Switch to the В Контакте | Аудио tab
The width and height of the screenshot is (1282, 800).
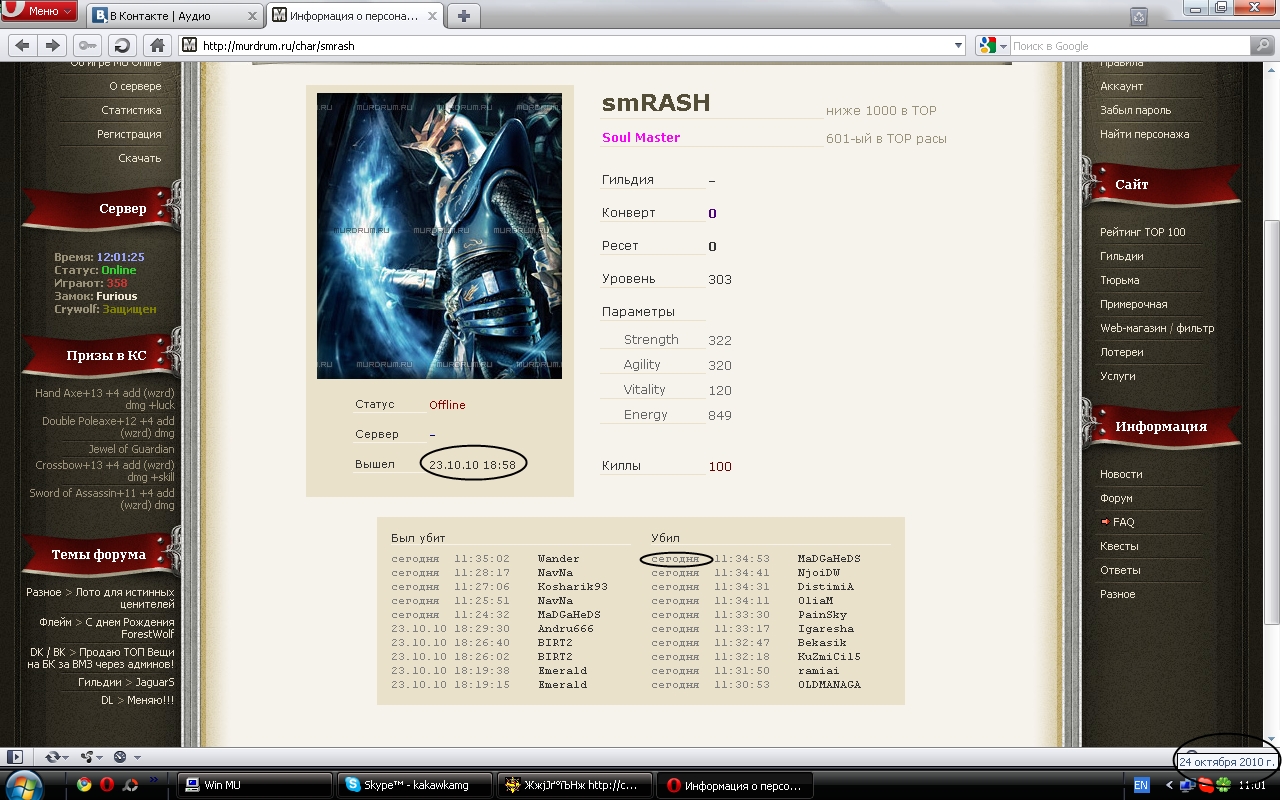click(x=175, y=16)
